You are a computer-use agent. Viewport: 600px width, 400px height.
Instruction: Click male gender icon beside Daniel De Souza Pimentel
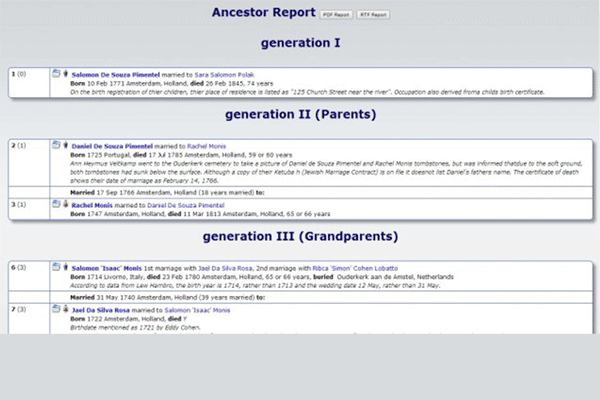65,145
